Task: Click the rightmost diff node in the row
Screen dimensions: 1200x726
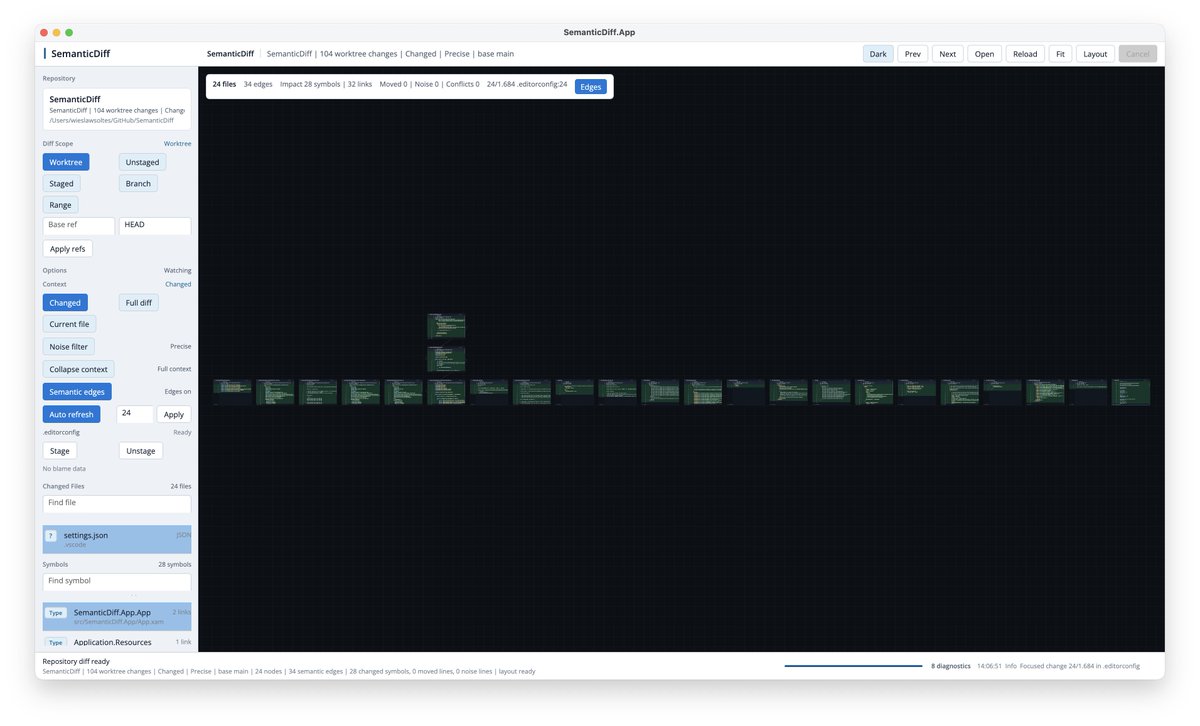Action: [1131, 392]
